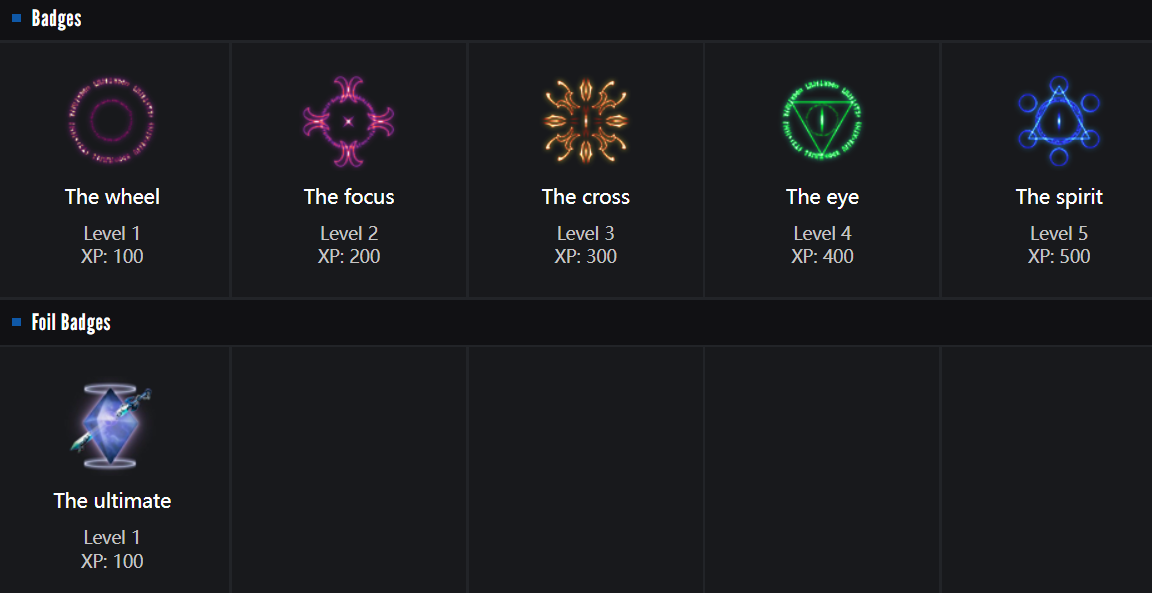Click the "Level 4" label under The eye

click(x=822, y=234)
